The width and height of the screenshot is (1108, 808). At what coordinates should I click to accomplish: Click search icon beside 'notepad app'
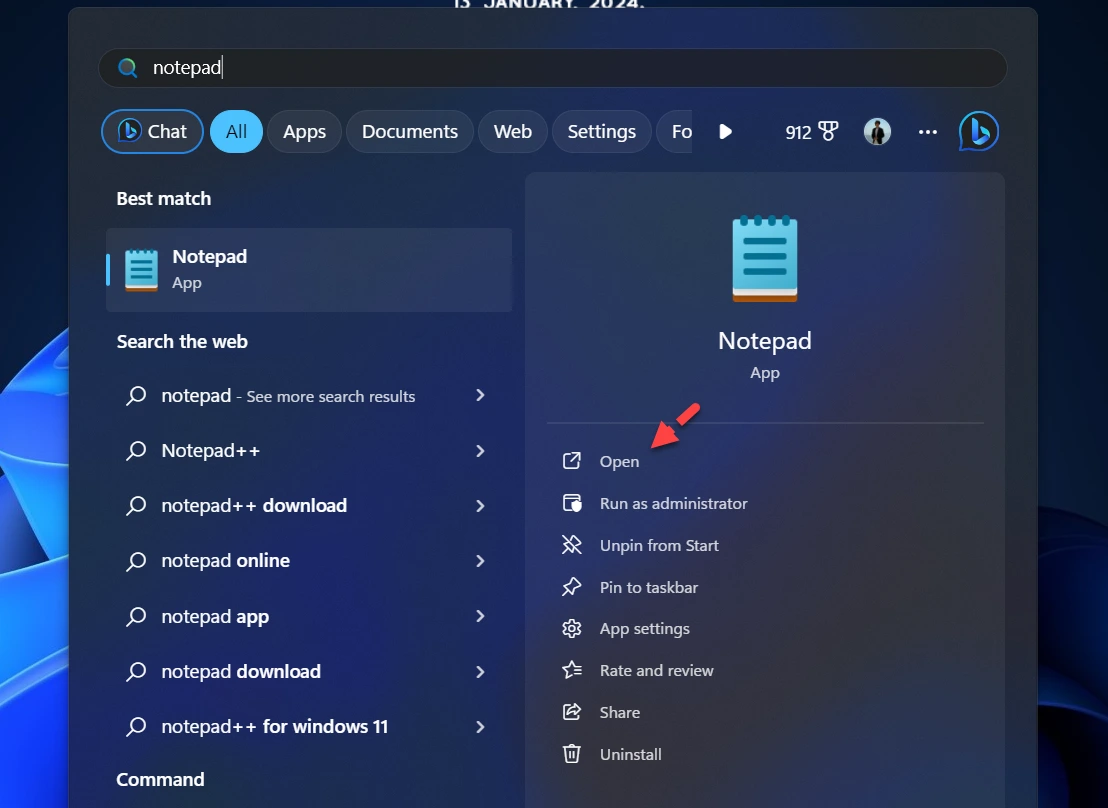click(136, 616)
